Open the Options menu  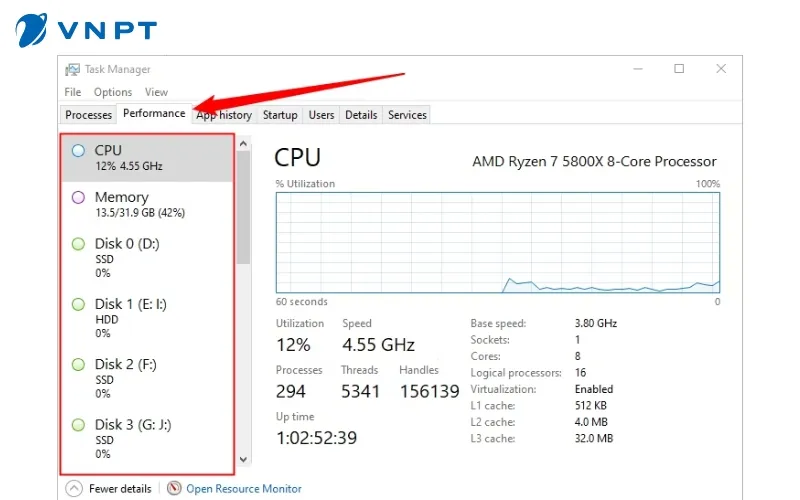(113, 92)
